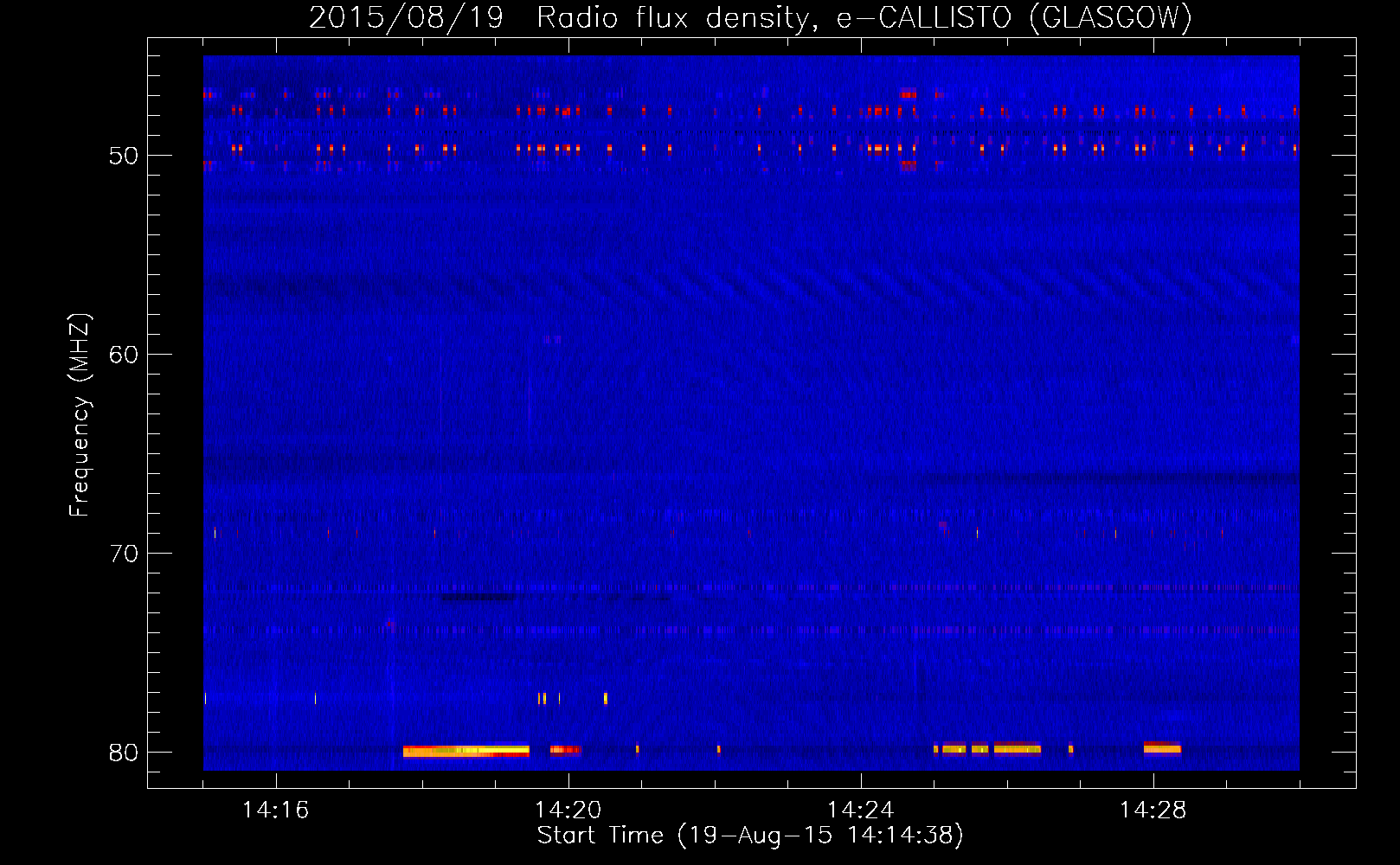Screen dimensions: 1400x865
Task: Click the 70 frequency tick label
Action: pos(124,554)
